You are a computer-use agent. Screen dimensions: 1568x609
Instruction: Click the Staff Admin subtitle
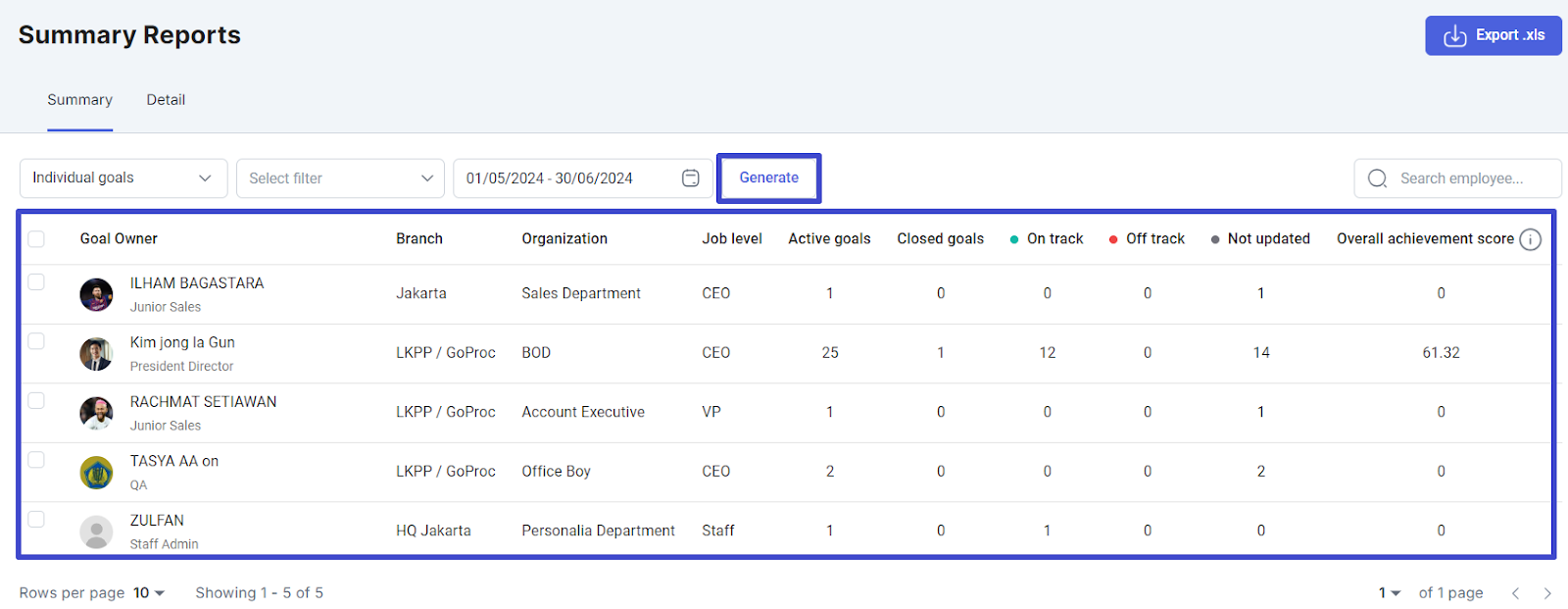click(x=164, y=544)
